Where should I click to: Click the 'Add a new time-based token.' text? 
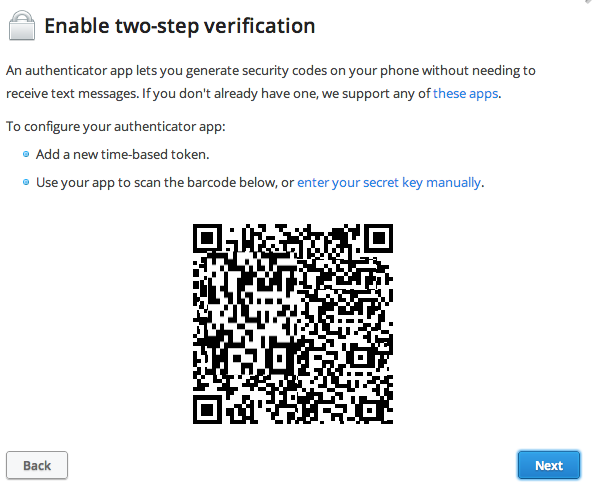pyautogui.click(x=122, y=154)
